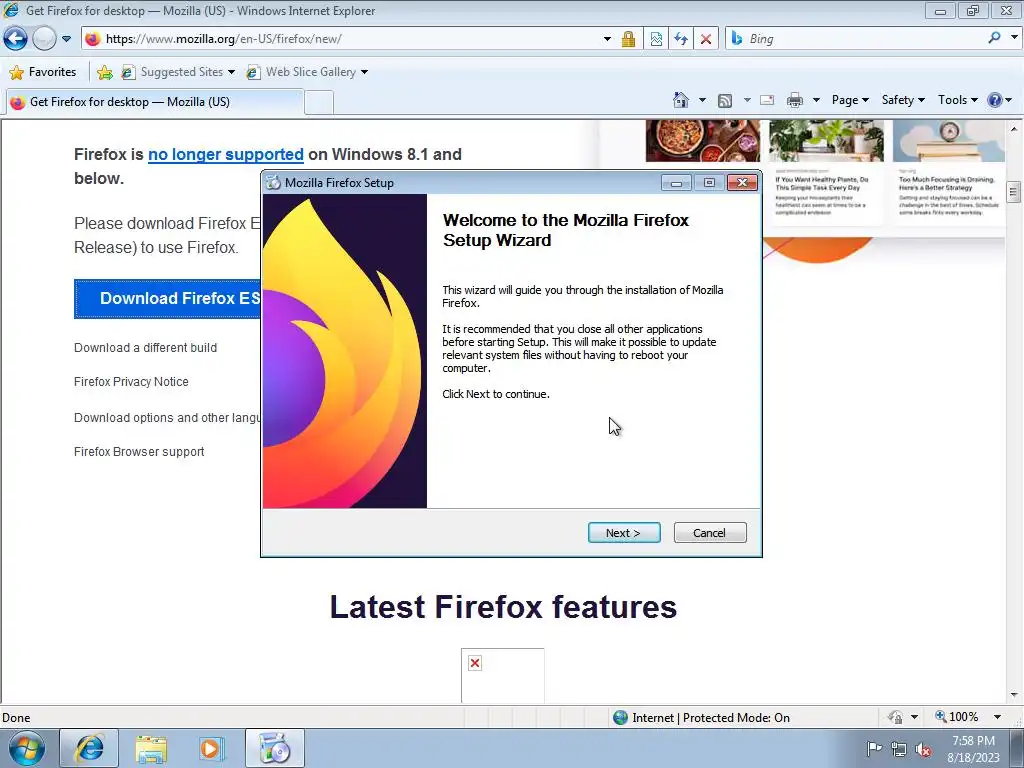Expand the zoom level dropdown arrow
Viewport: 1024px width, 768px height.
pyautogui.click(x=997, y=717)
